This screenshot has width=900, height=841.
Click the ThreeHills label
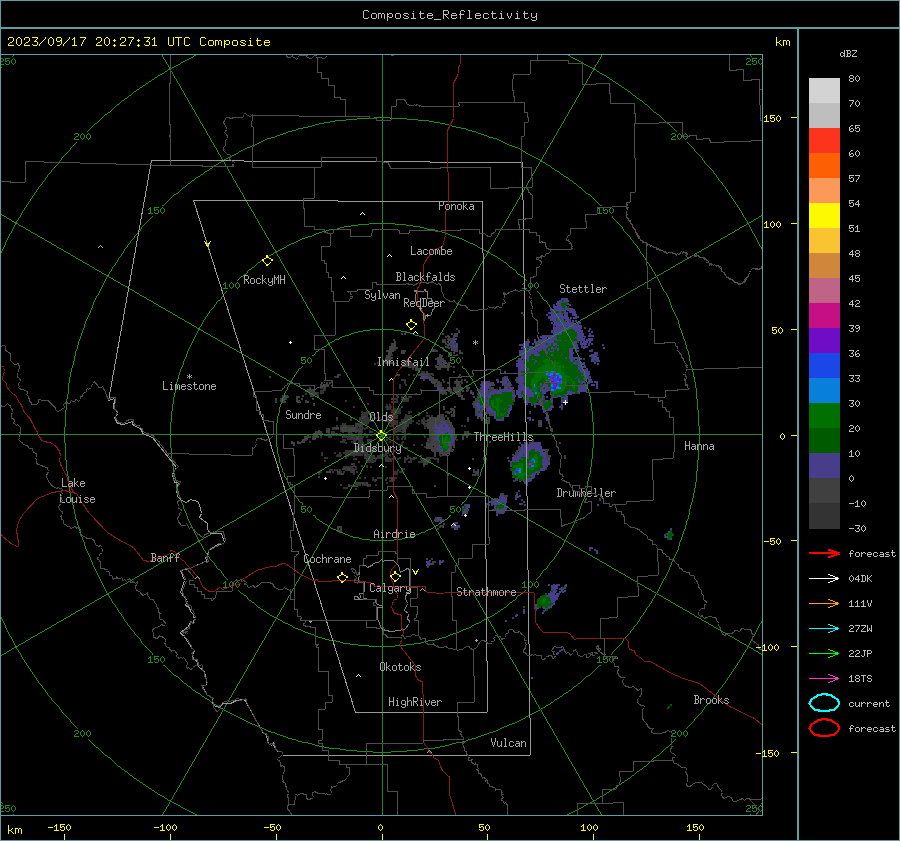tap(503, 437)
